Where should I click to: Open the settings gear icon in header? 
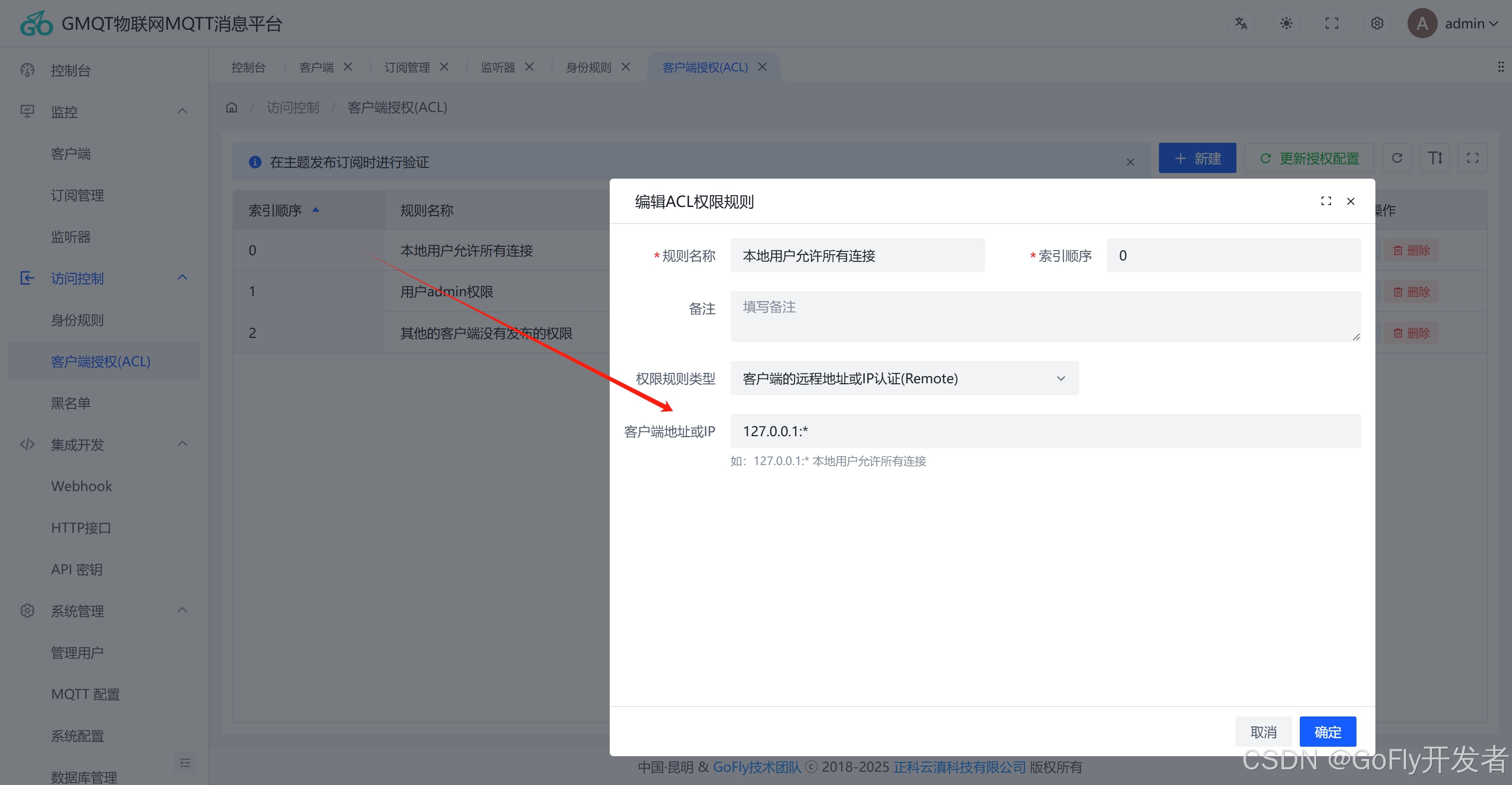(1377, 24)
